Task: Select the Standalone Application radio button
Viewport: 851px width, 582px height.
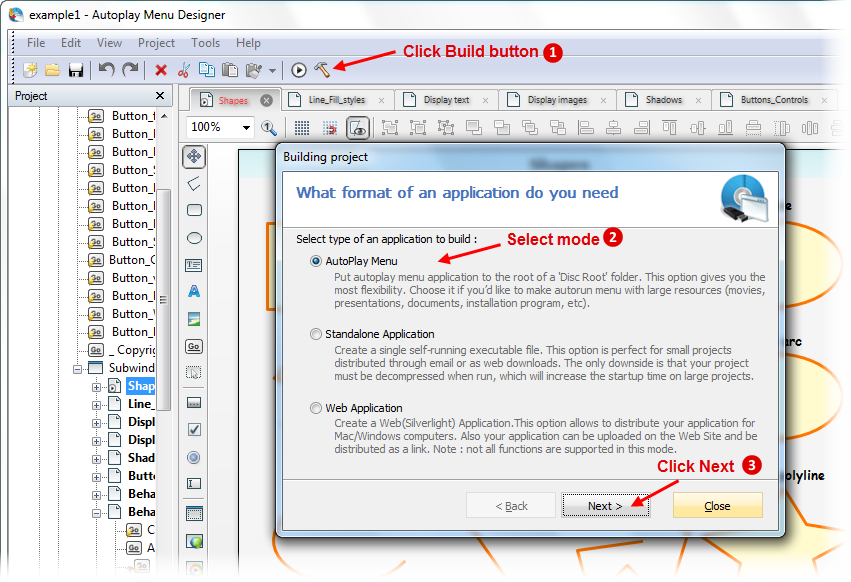Action: [315, 334]
